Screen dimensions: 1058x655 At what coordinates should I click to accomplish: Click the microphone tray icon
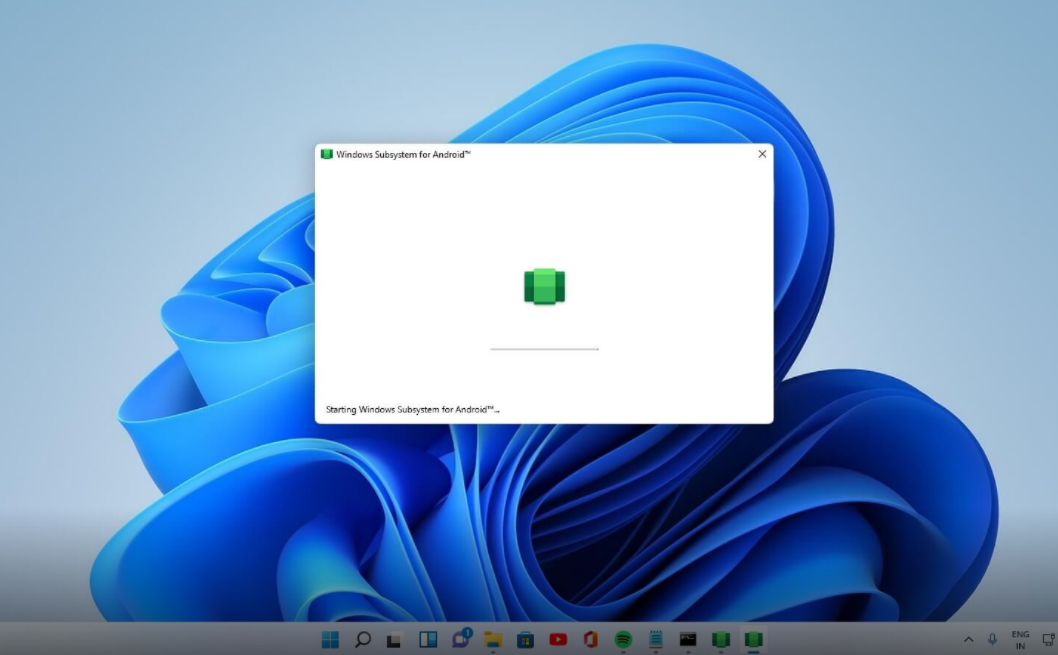993,639
